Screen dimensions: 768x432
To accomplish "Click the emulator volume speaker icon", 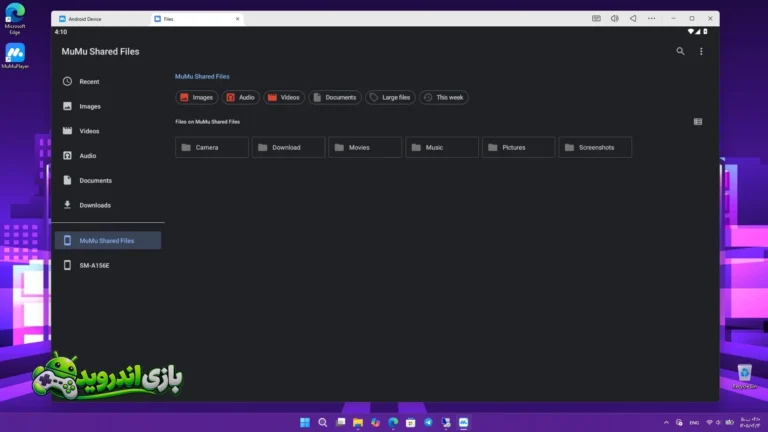I will point(615,19).
